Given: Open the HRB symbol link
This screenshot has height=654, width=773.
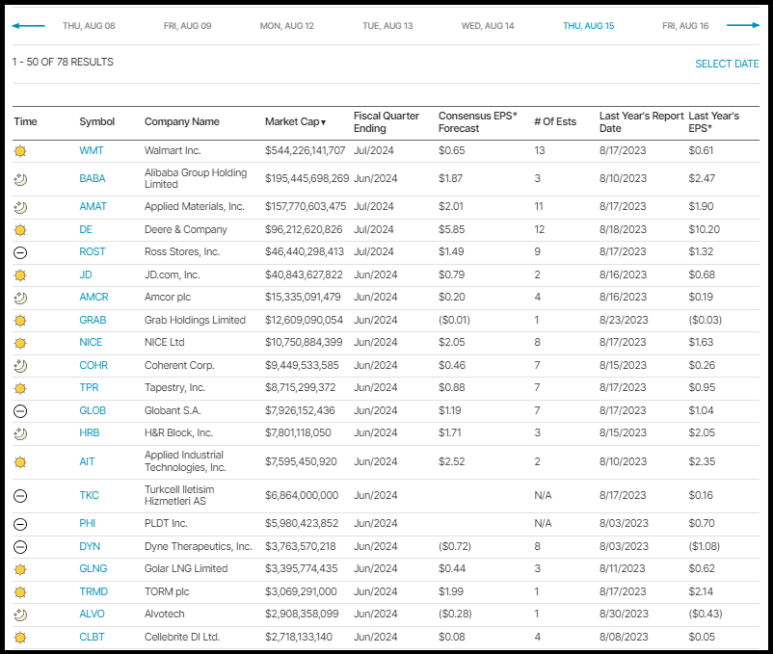Looking at the screenshot, I should pos(89,433).
